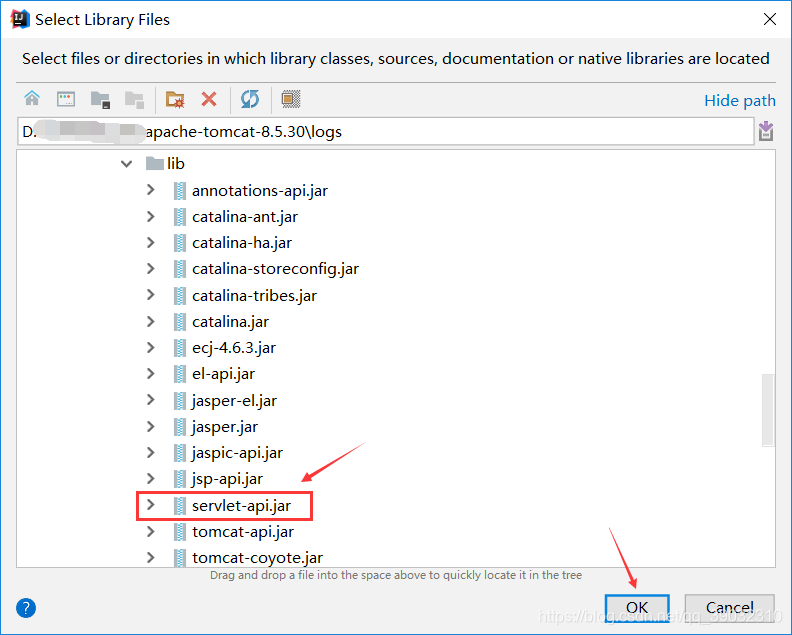Expand jasper.jar node

151,426
